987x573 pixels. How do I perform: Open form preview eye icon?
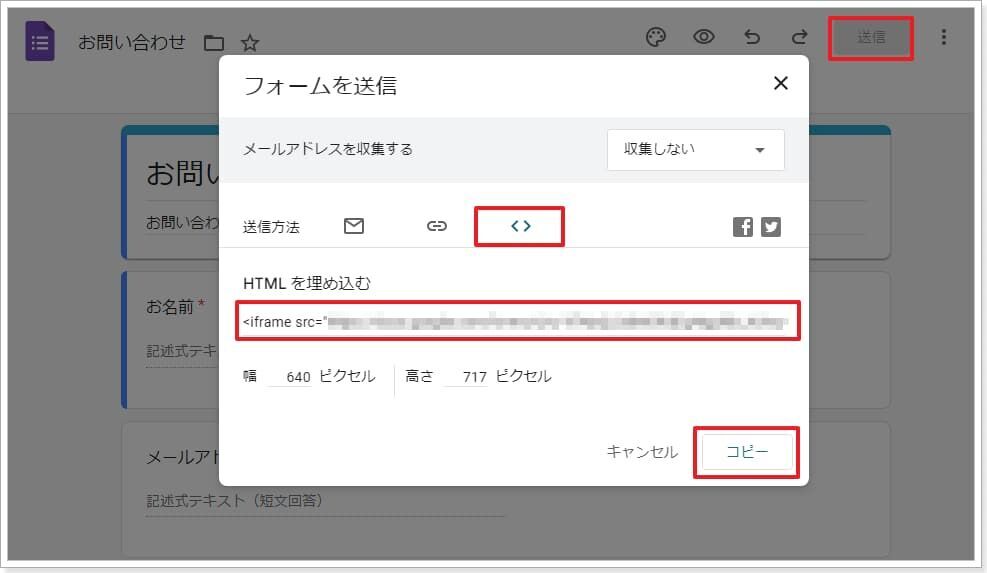point(704,37)
